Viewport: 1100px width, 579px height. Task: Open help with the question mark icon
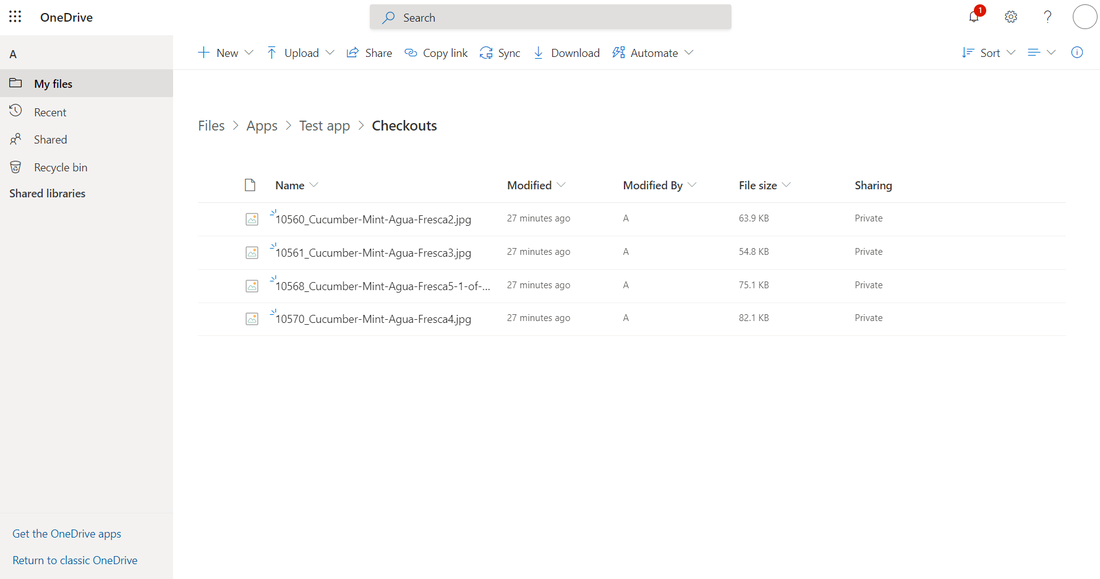click(x=1047, y=17)
